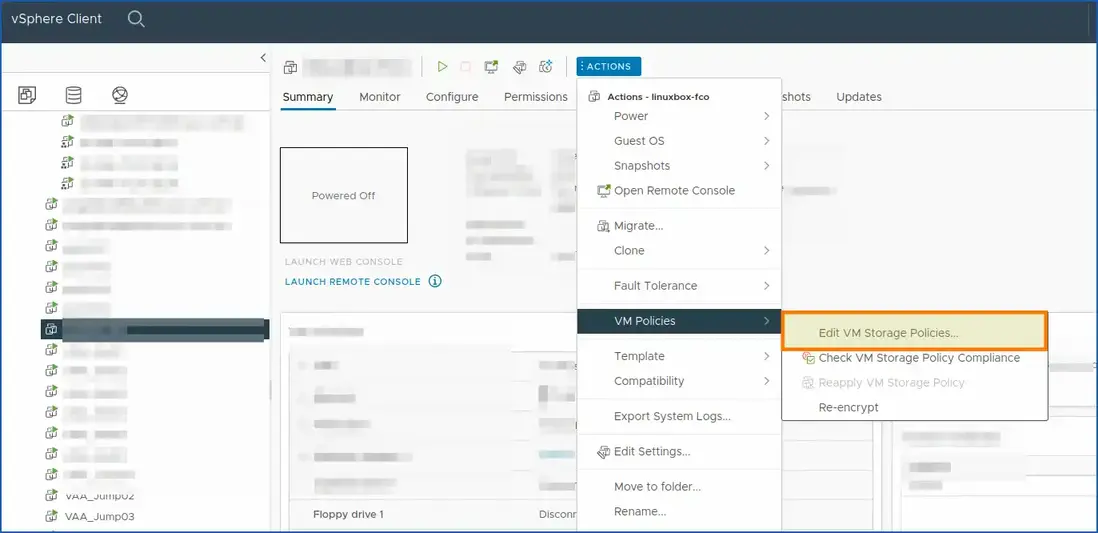
Task: Click the Powered Off console thumbnail
Action: 343,195
